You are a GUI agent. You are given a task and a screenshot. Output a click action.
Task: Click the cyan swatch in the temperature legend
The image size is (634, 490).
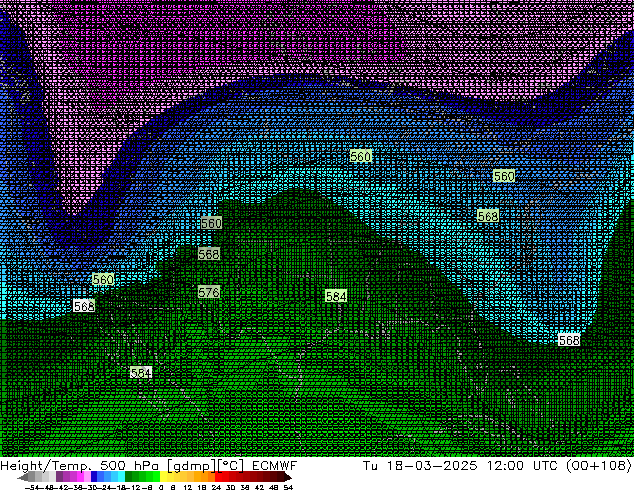[121, 476]
